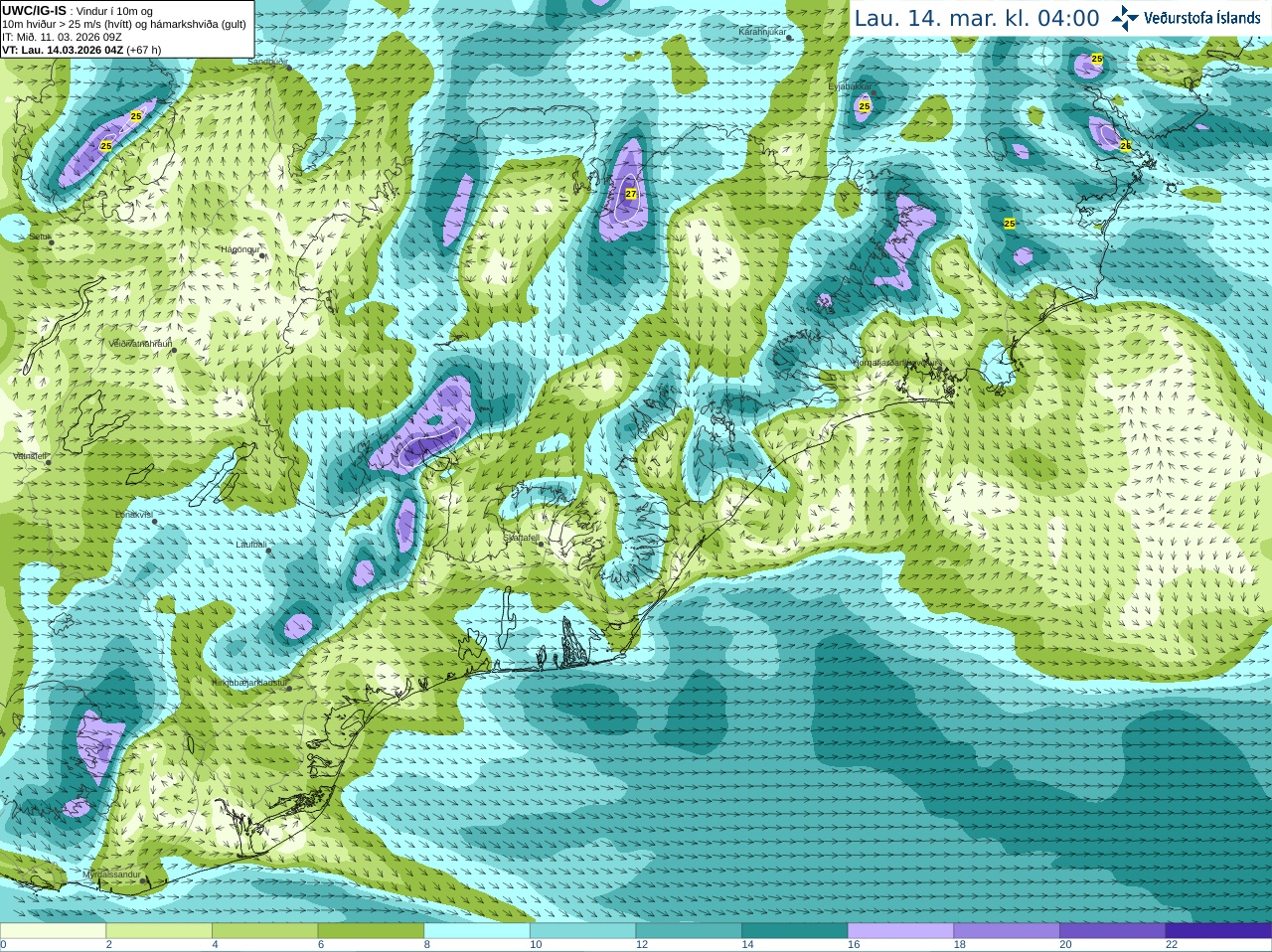Click the Laufbali station label
1272x952 pixels.
pos(250,545)
